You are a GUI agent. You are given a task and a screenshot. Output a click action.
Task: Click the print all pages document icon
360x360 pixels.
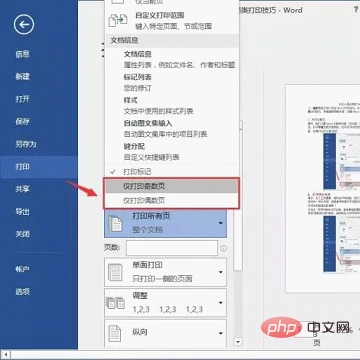point(116,223)
